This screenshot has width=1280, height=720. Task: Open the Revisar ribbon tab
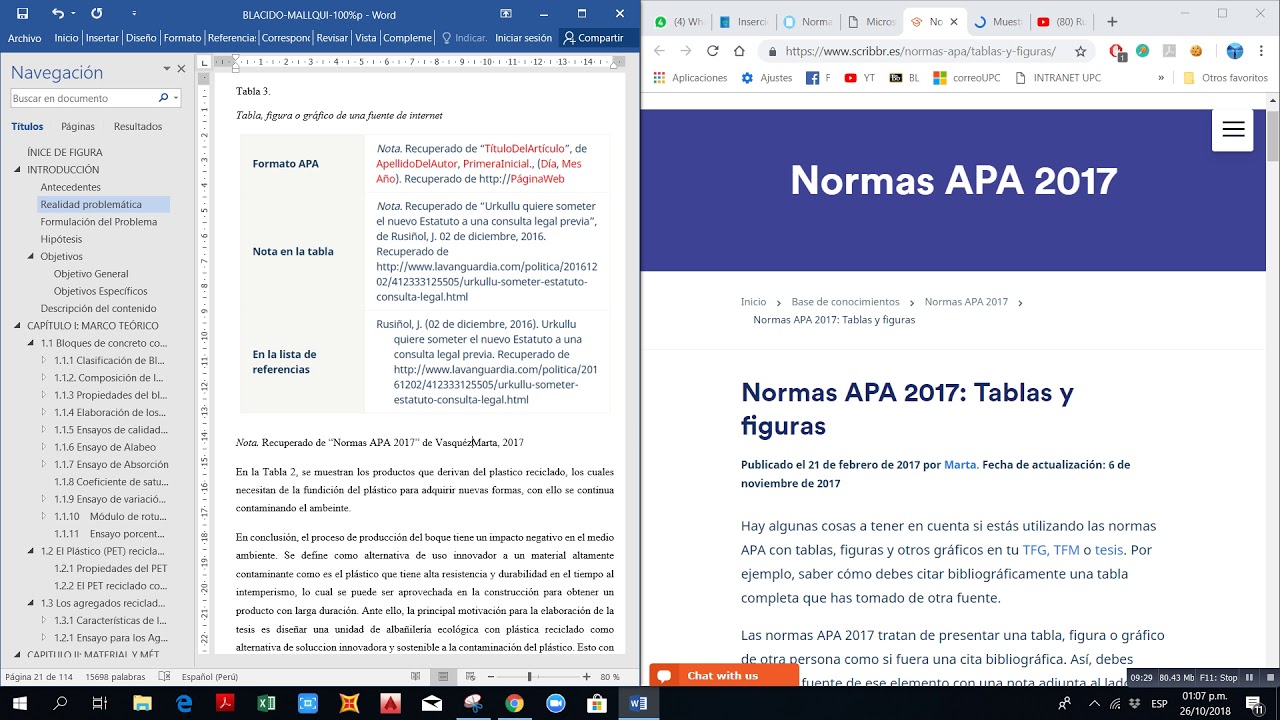[332, 38]
